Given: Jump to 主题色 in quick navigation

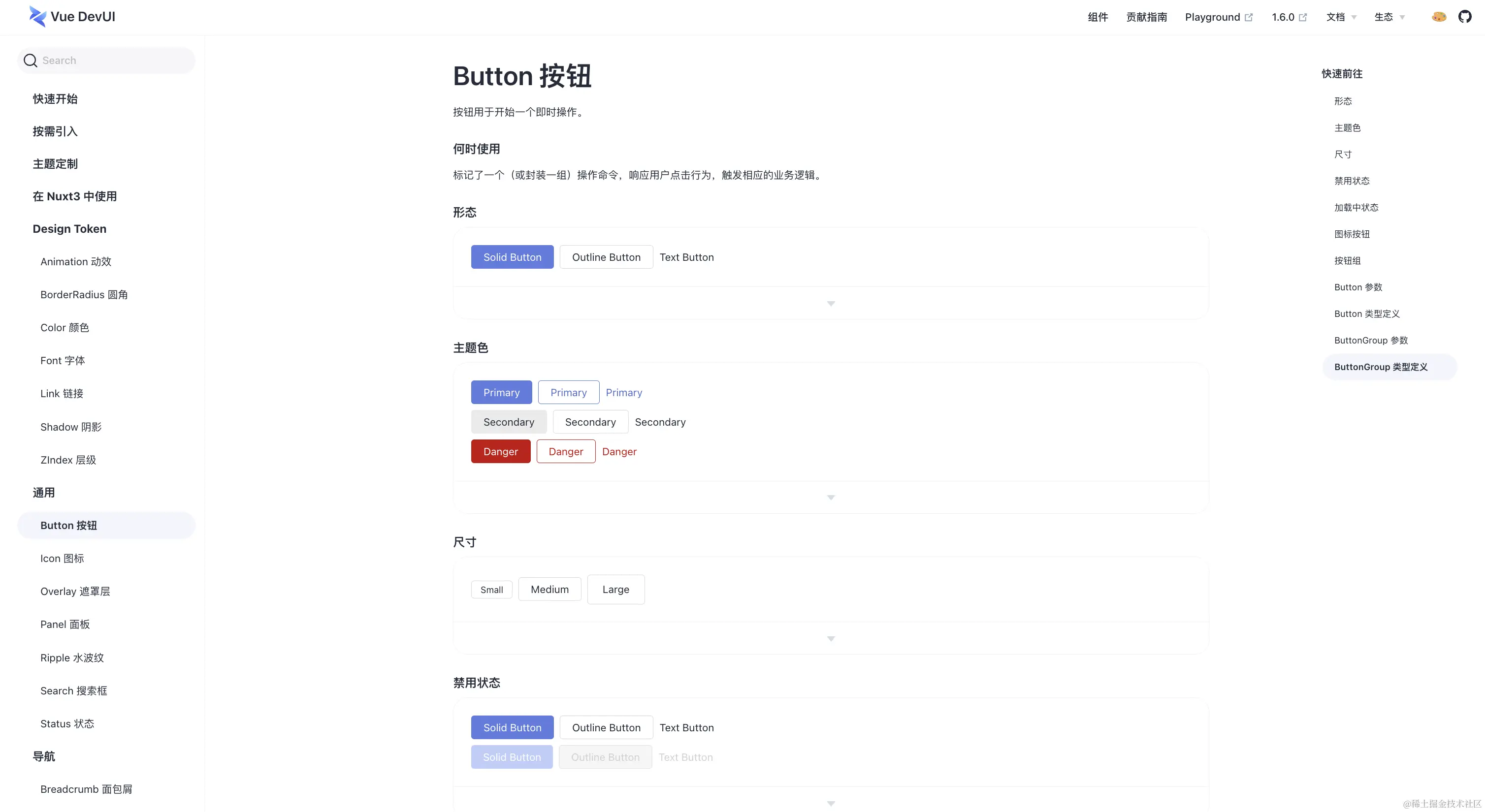Looking at the screenshot, I should (x=1347, y=128).
